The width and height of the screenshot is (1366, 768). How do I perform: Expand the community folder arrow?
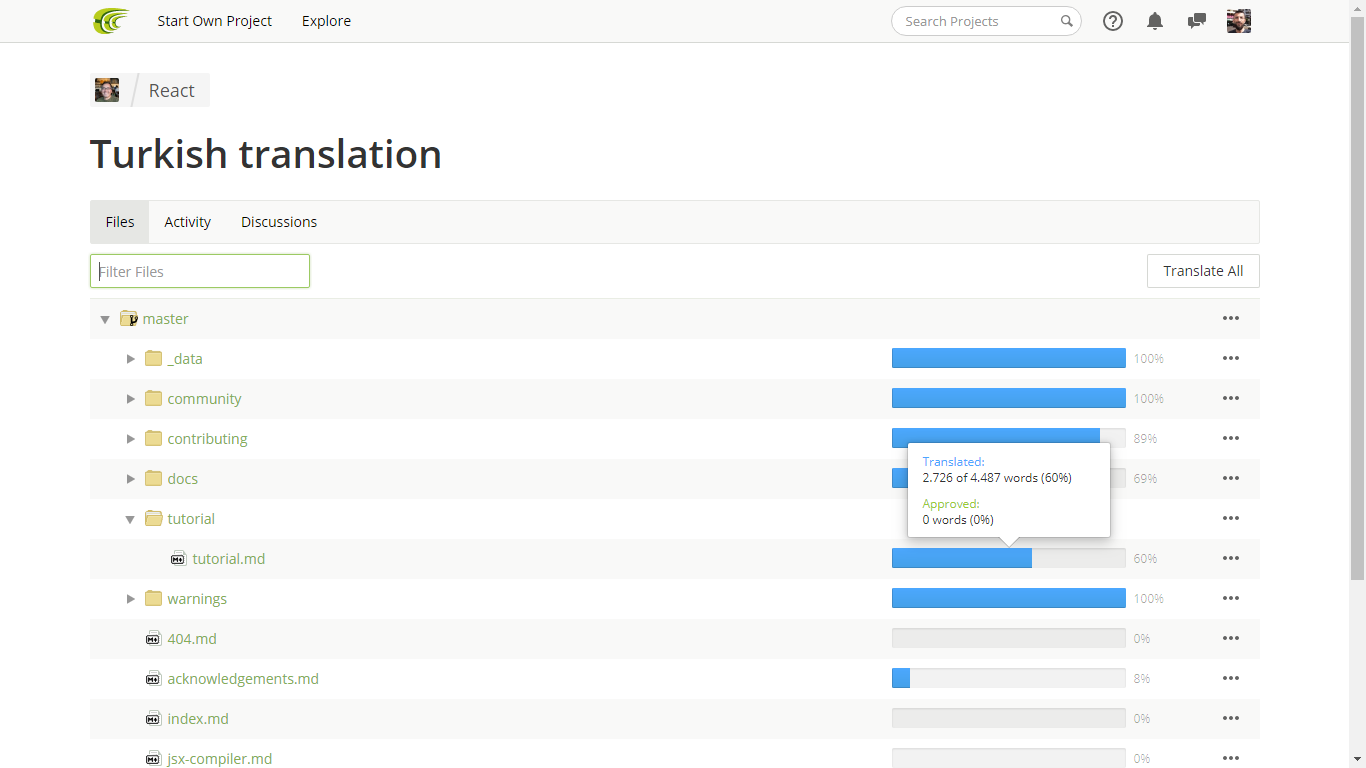[130, 398]
